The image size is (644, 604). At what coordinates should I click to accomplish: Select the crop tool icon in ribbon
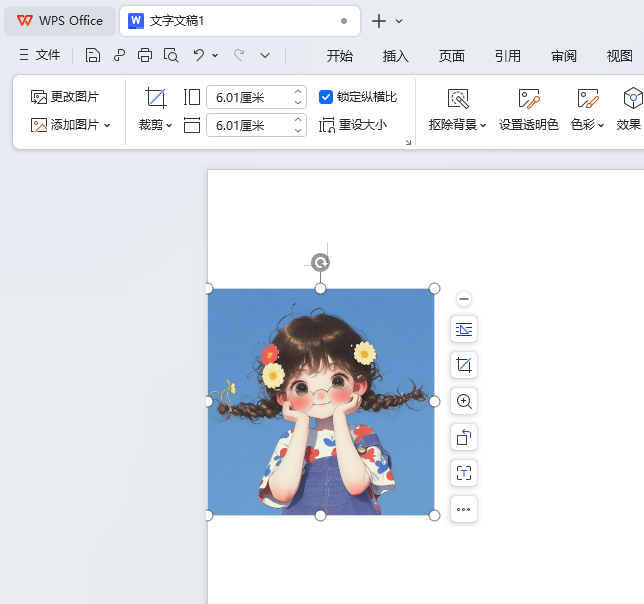tap(156, 98)
